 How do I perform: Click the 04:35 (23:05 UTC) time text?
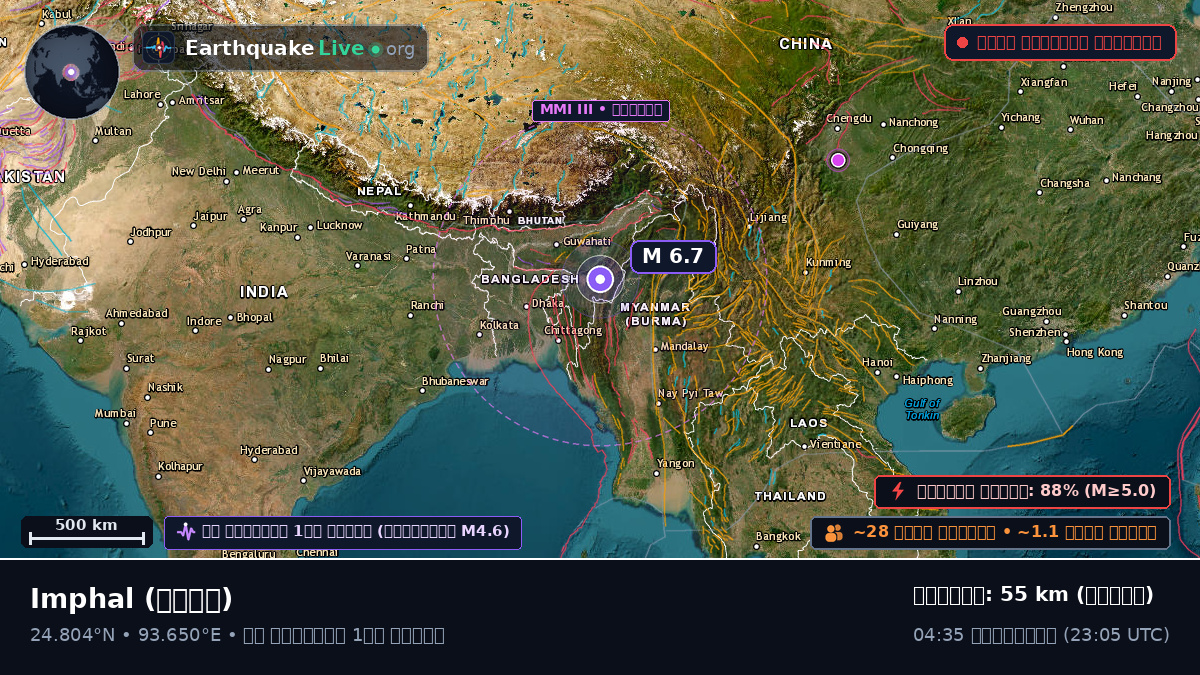tap(1041, 635)
